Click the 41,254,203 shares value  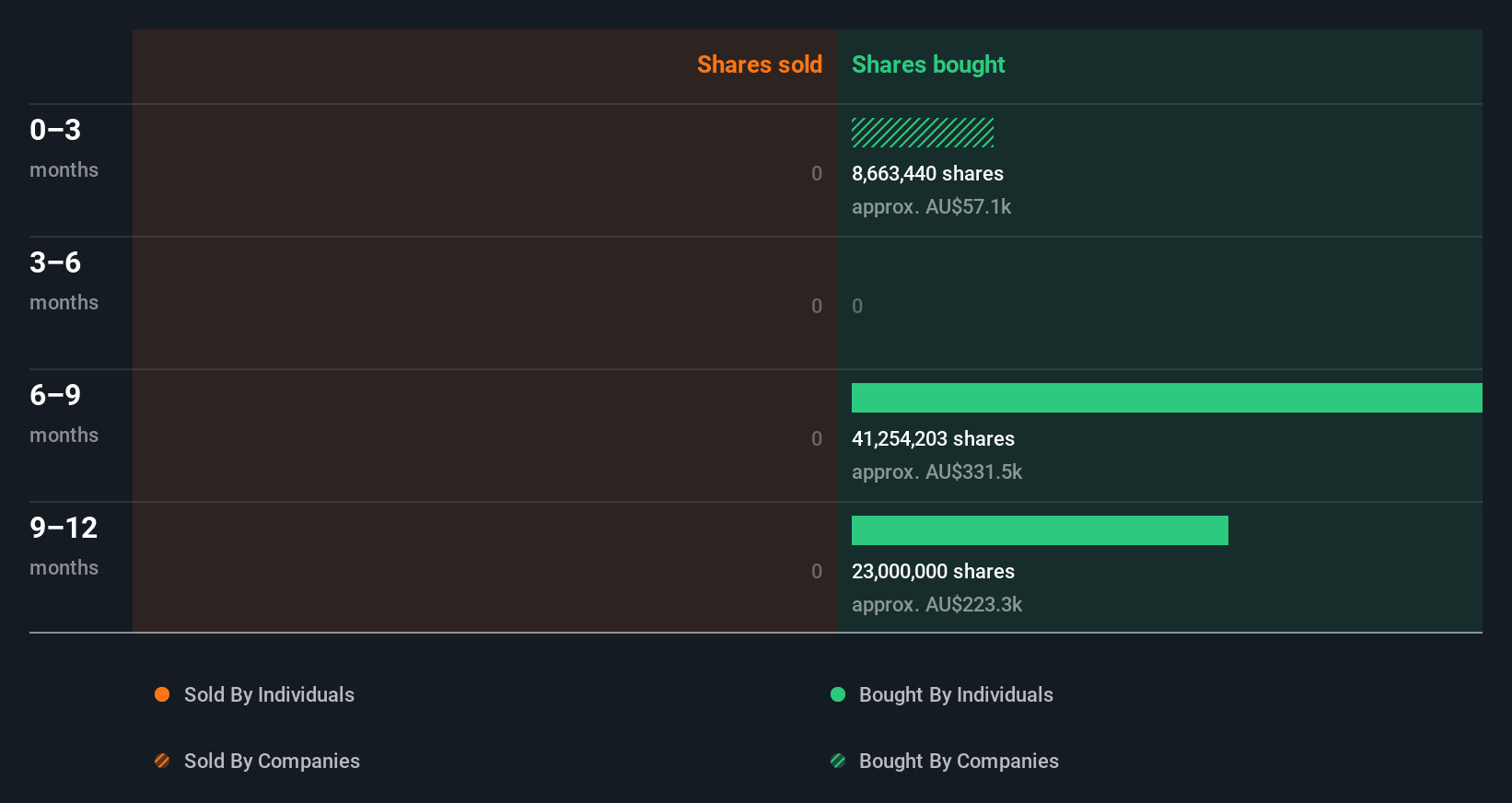[x=933, y=438]
